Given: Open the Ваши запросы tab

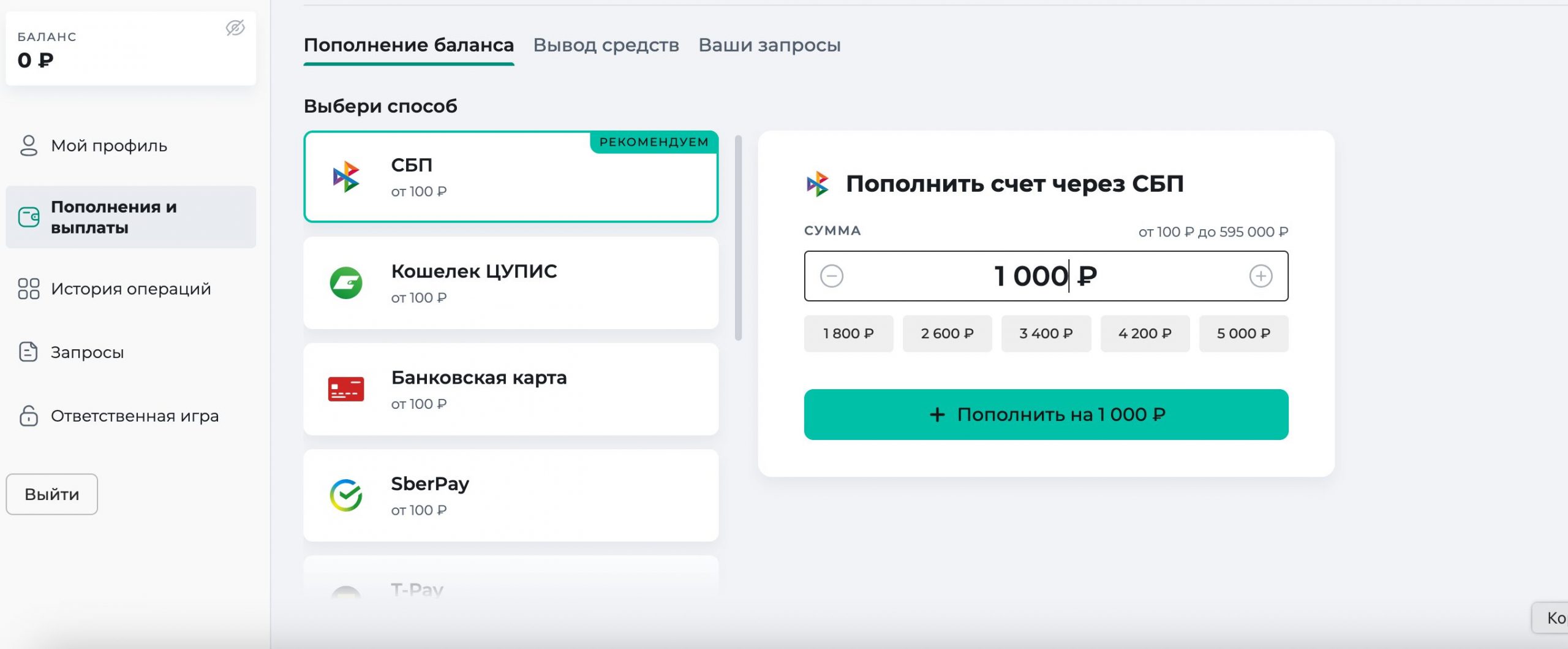Looking at the screenshot, I should click(x=769, y=45).
